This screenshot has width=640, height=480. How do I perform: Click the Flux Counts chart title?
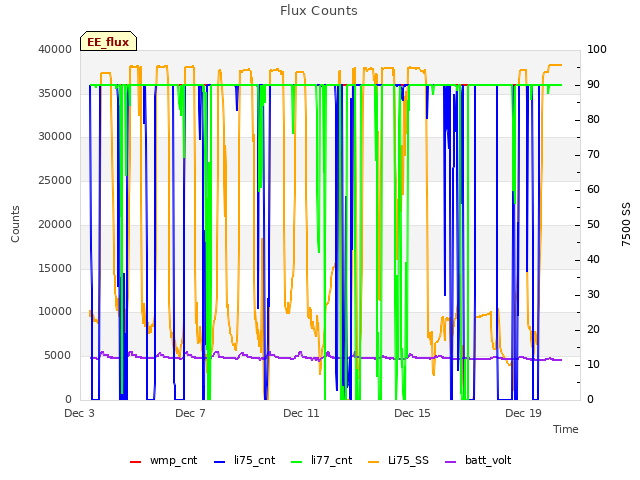click(319, 11)
